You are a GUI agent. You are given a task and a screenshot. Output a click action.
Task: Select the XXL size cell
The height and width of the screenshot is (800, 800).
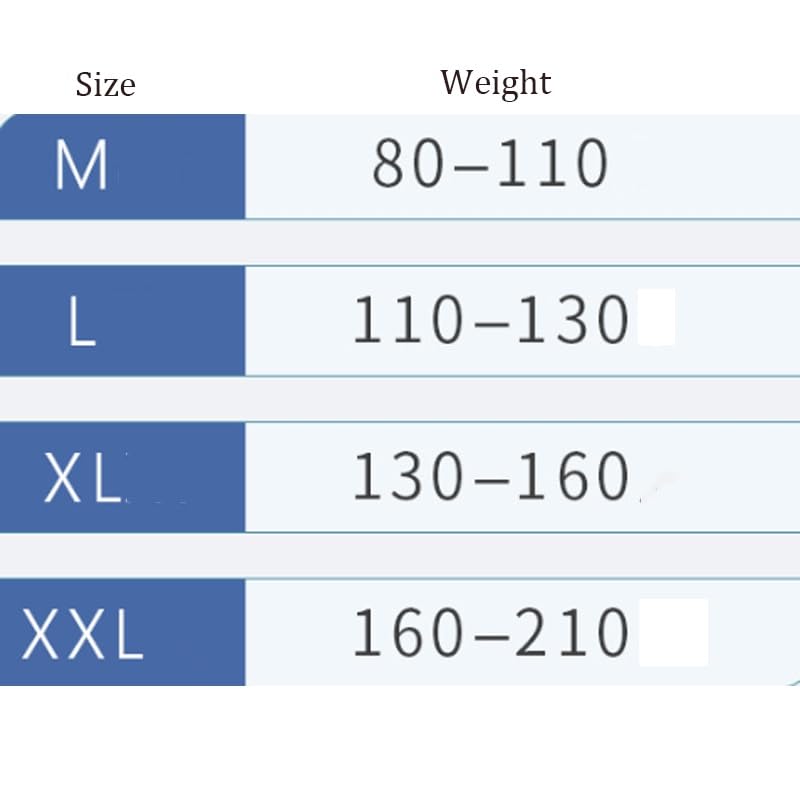(x=122, y=633)
